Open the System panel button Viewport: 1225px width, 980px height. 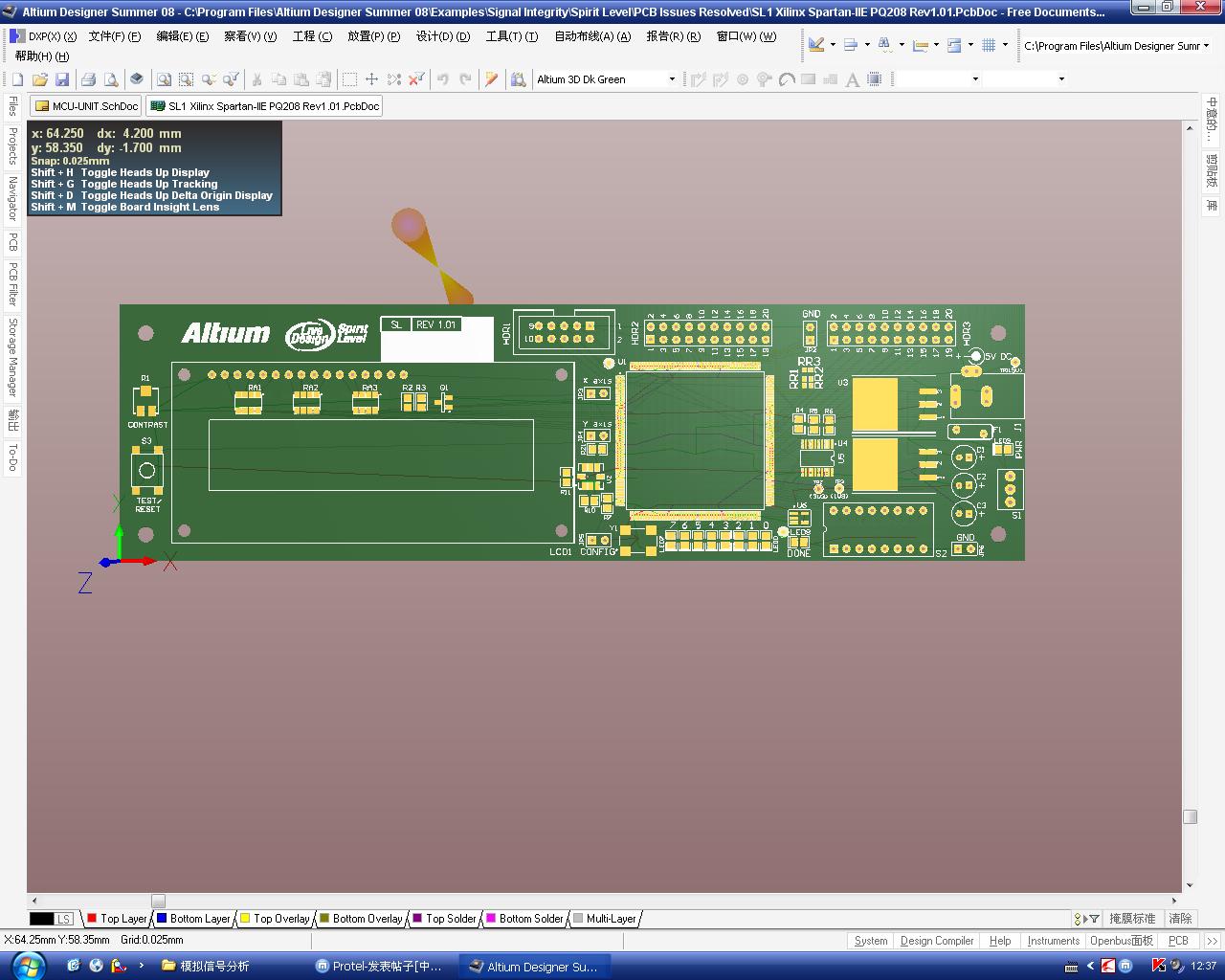point(871,941)
